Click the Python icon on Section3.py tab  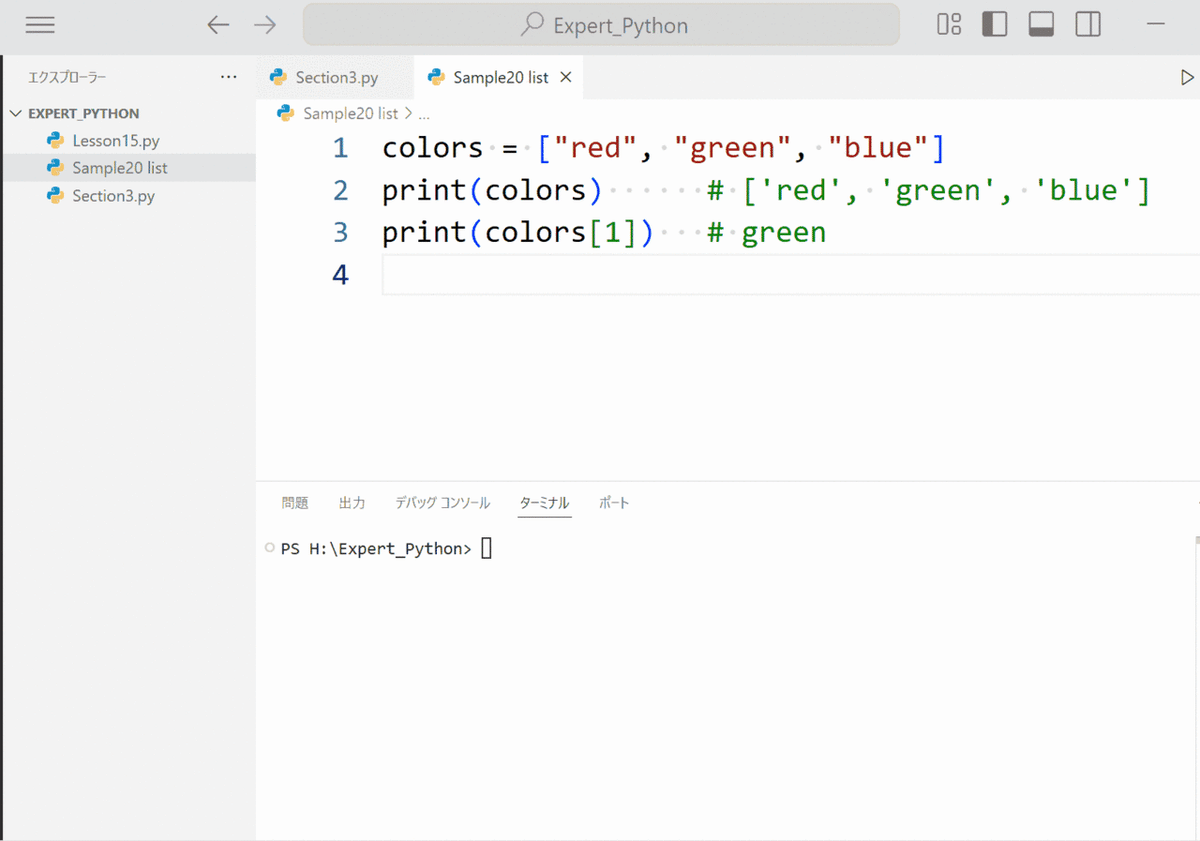[x=279, y=77]
